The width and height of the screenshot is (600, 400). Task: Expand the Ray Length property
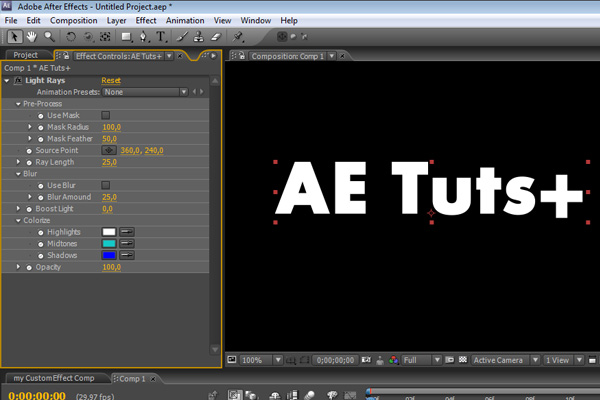point(18,162)
